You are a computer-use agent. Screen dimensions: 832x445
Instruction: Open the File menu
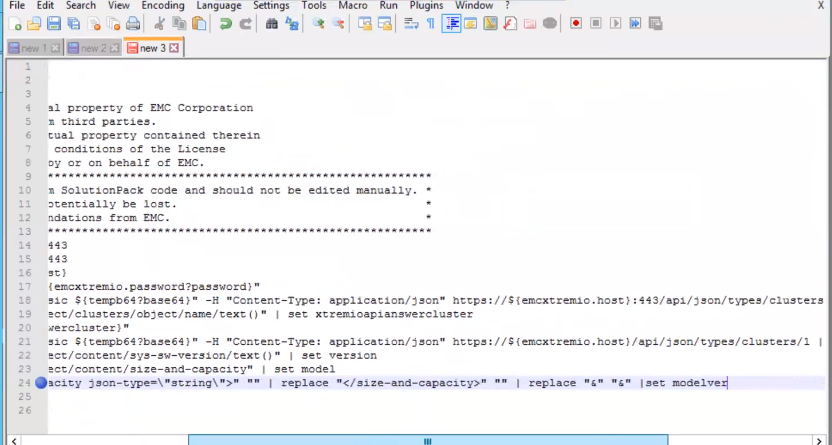tap(17, 6)
